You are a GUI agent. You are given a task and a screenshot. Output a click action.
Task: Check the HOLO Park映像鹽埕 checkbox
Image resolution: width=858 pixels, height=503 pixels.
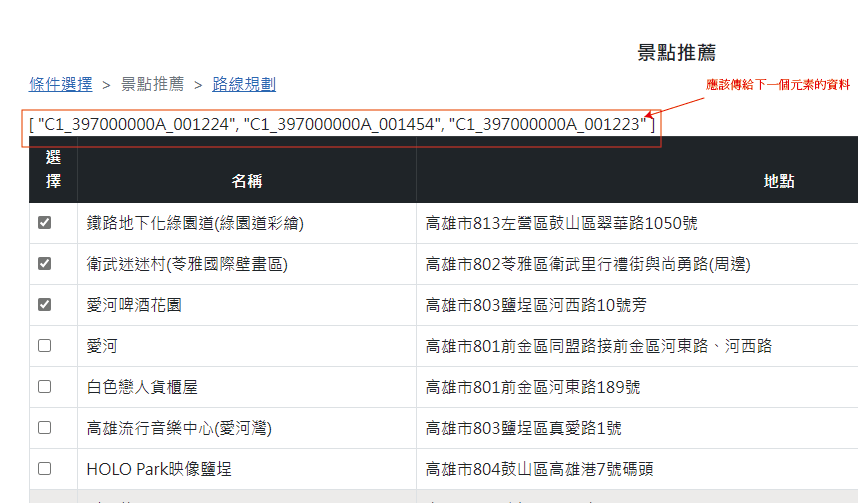pyautogui.click(x=45, y=469)
